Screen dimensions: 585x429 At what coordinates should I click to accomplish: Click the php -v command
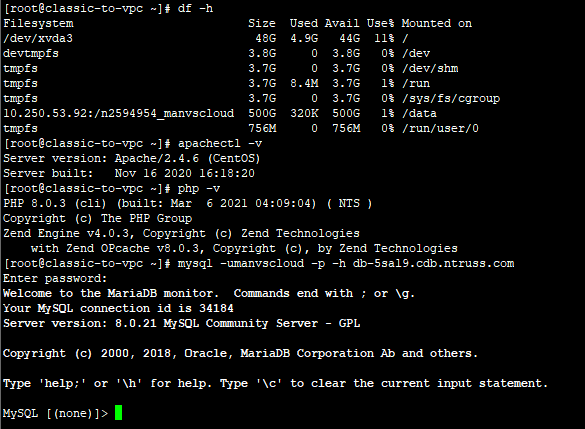click(x=198, y=188)
